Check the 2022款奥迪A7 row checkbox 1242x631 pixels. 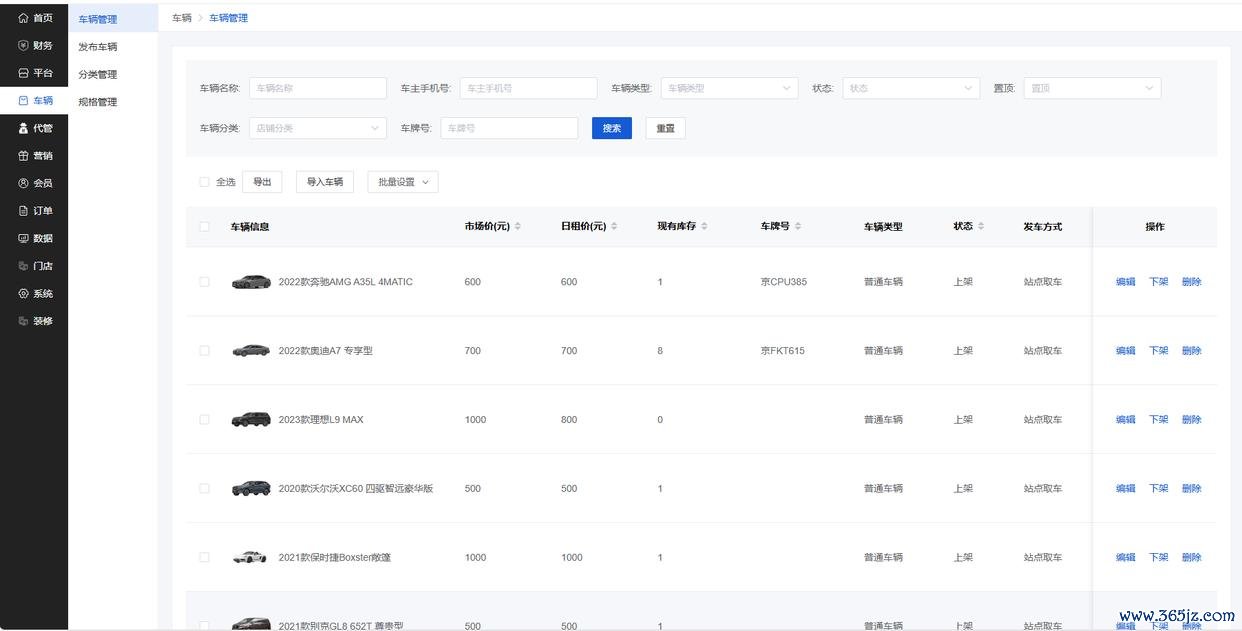(204, 351)
